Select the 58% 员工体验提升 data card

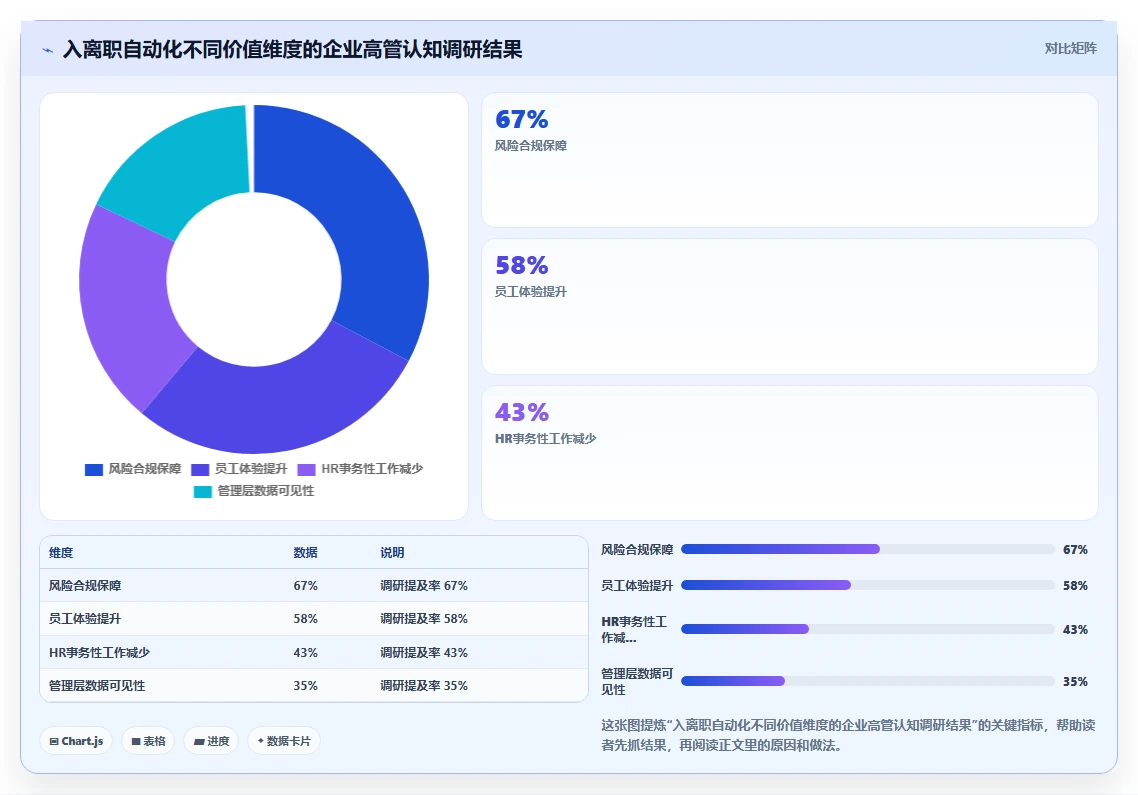point(790,306)
